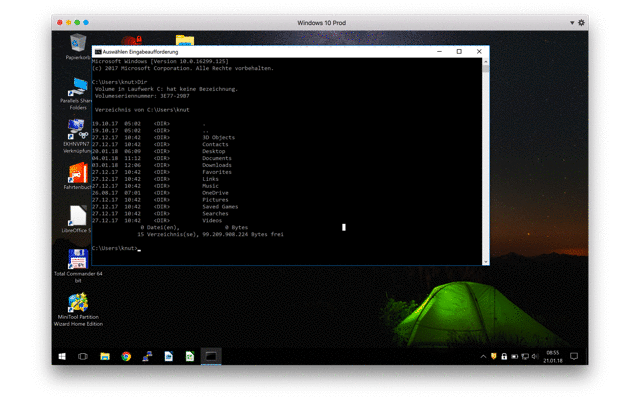Viewport: 640px width, 400px height.
Task: Show hidden tray icons chevron
Action: click(483, 356)
